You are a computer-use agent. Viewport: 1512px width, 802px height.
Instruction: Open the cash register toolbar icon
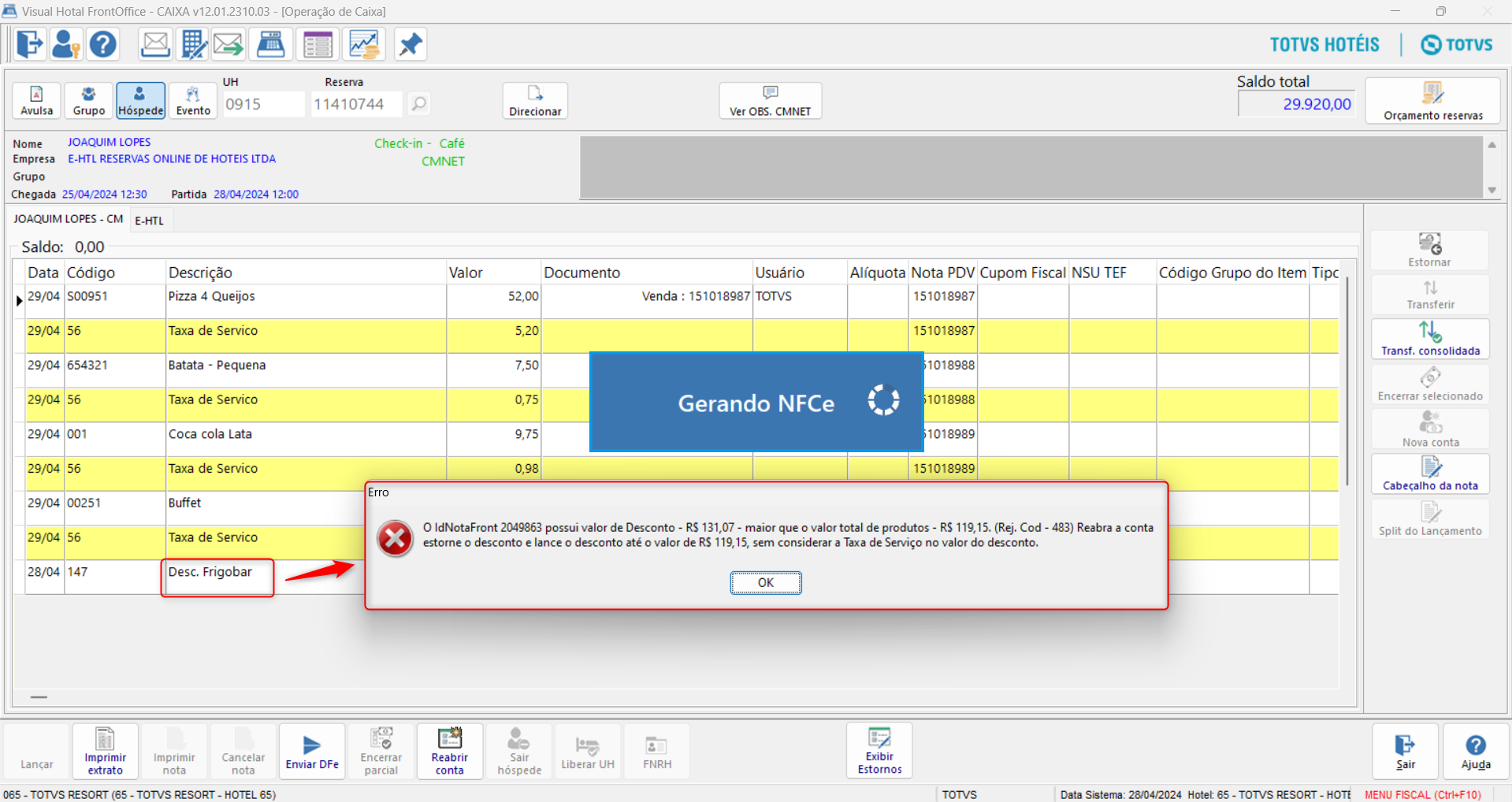[271, 44]
